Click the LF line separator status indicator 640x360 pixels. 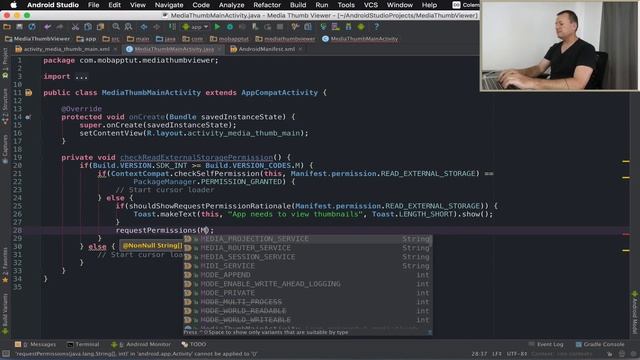[497, 354]
